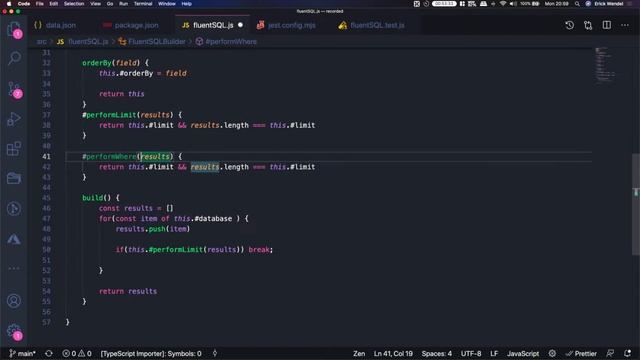Click #performLimit(results) definition on line 37
Viewport: 640px width, 360px height.
tap(128, 115)
